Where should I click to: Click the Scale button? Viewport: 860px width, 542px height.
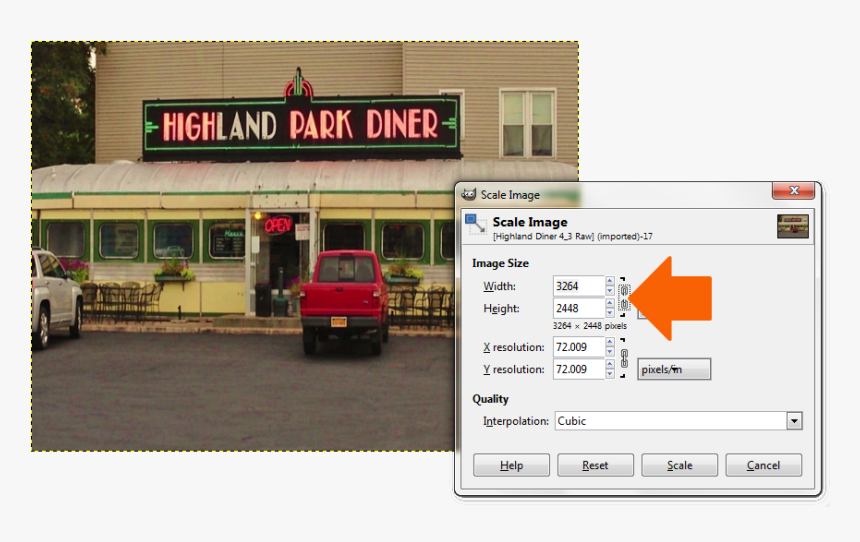(x=680, y=465)
